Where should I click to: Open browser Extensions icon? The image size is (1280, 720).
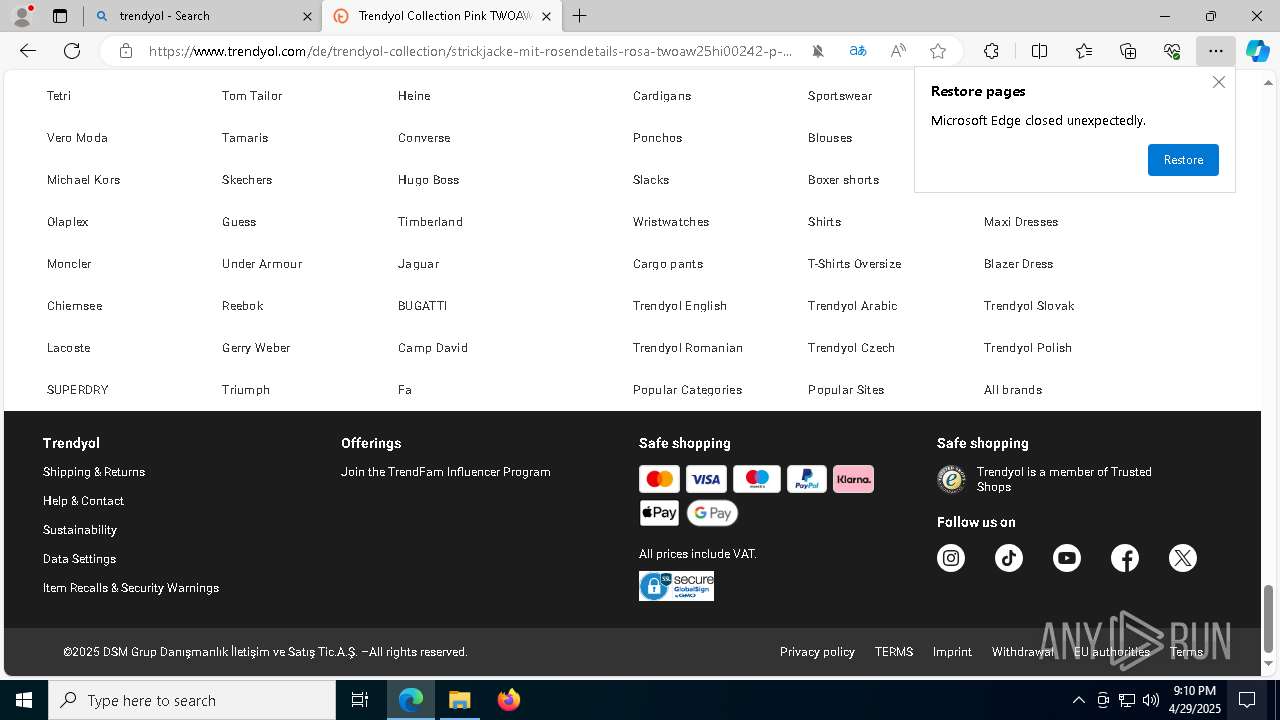(x=991, y=51)
